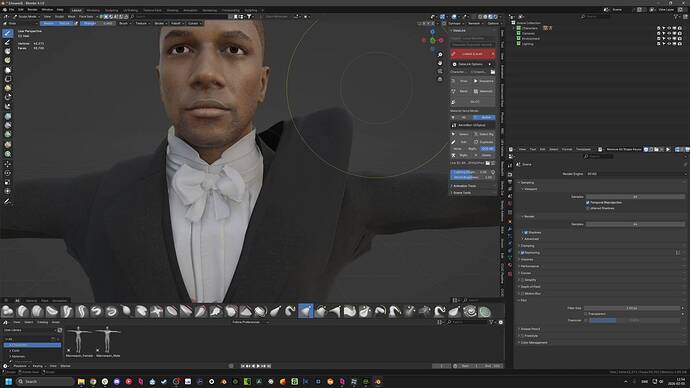The height and width of the screenshot is (388, 690).
Task: Toggle the camera view gizmo
Action: click(x=440, y=71)
